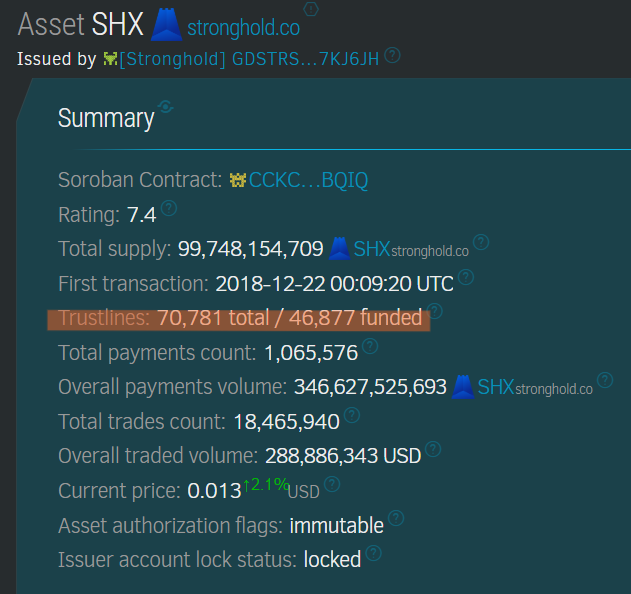Click the hexagon warning icon above stronghold.co
Viewport: 631px width, 594px height.
311,8
